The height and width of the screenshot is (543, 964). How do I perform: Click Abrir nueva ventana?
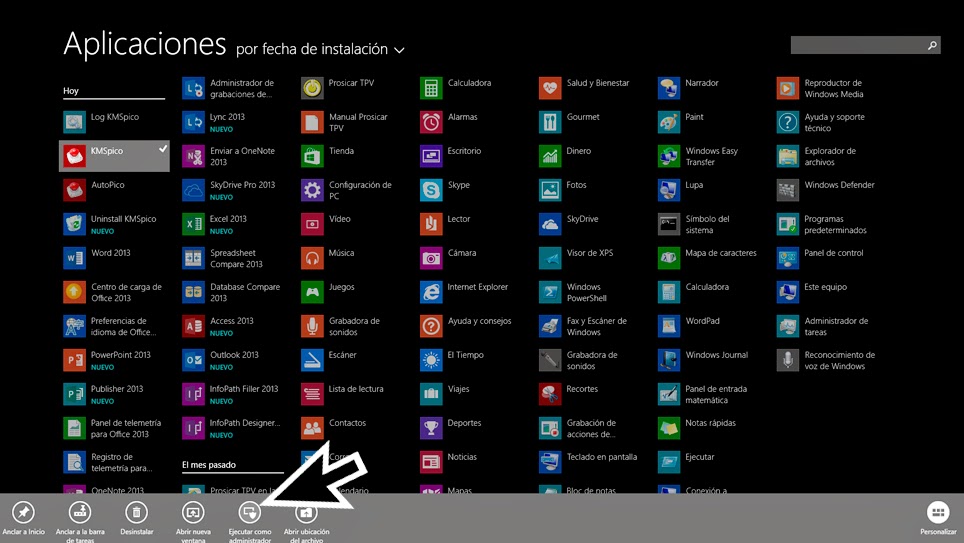click(x=193, y=521)
